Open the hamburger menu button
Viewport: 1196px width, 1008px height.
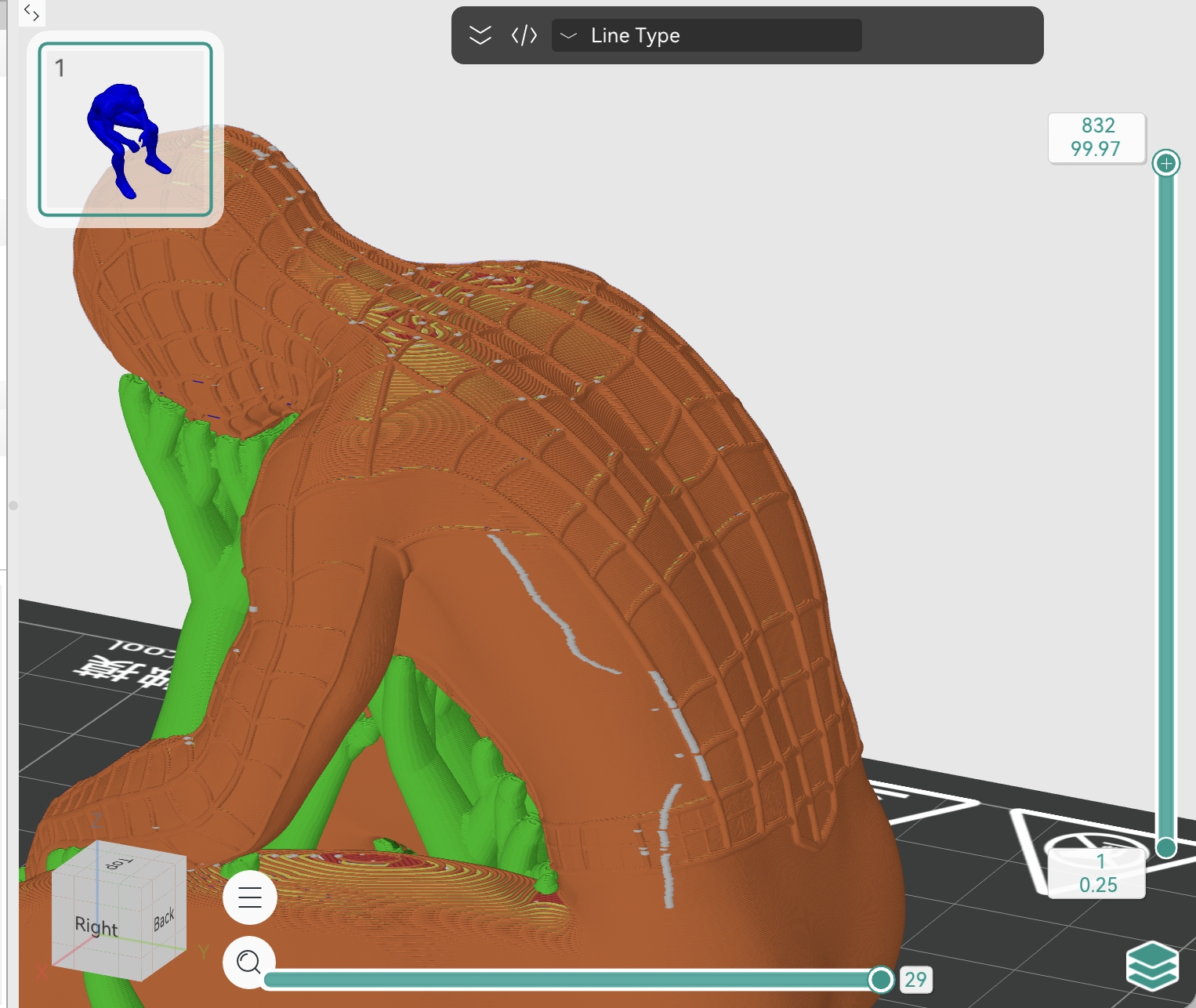pos(250,897)
